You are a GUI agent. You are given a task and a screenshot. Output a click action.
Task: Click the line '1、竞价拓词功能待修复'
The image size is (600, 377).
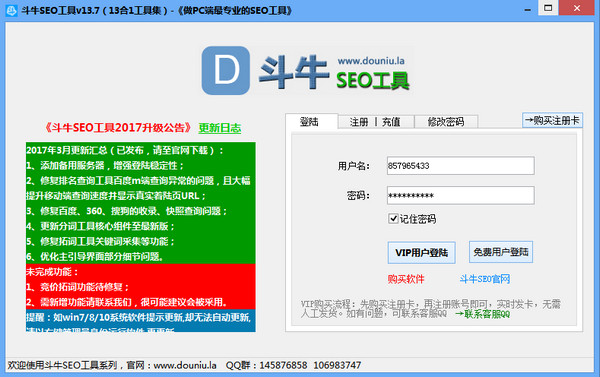coord(78,287)
